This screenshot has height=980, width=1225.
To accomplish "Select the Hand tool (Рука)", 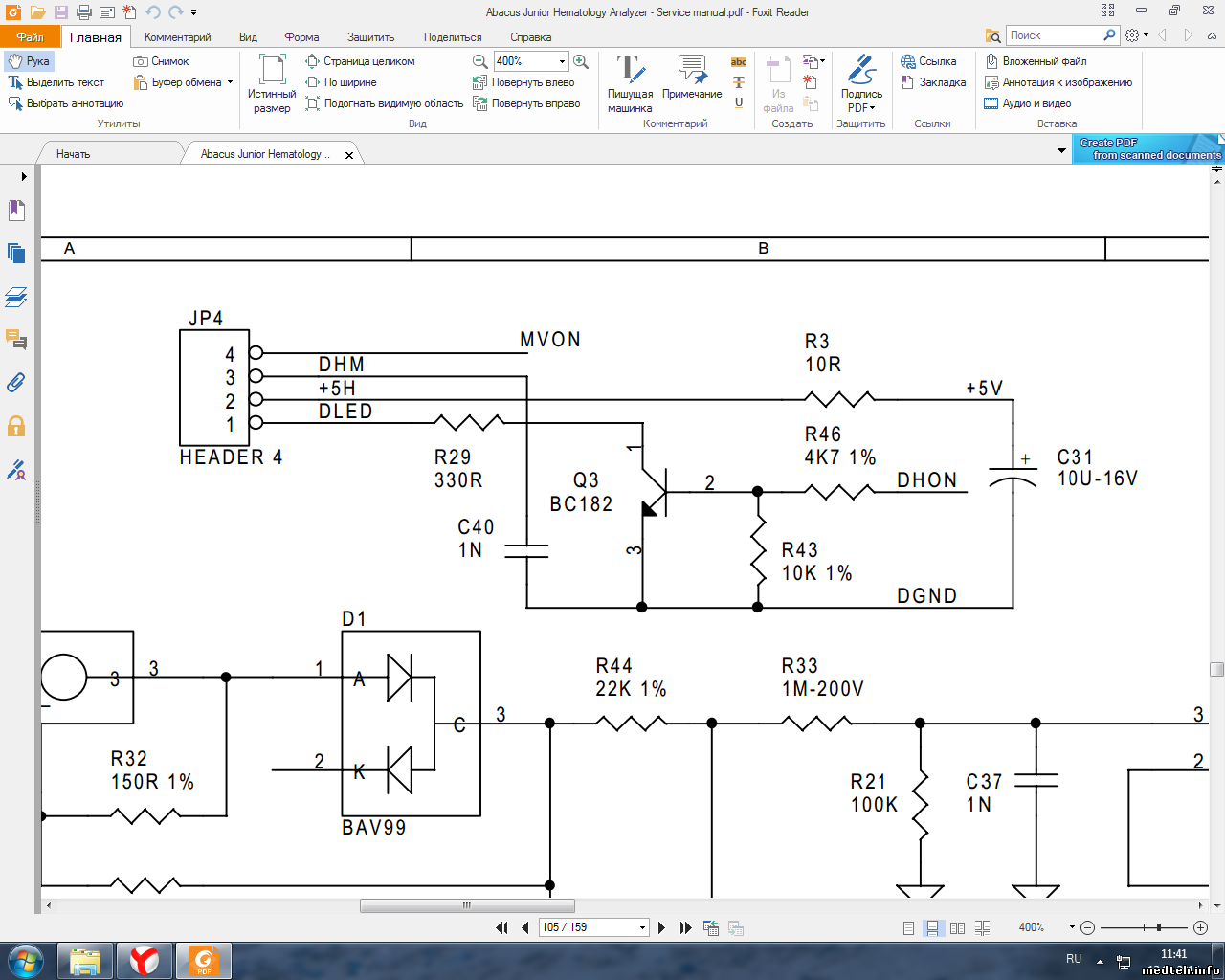I will pyautogui.click(x=29, y=61).
